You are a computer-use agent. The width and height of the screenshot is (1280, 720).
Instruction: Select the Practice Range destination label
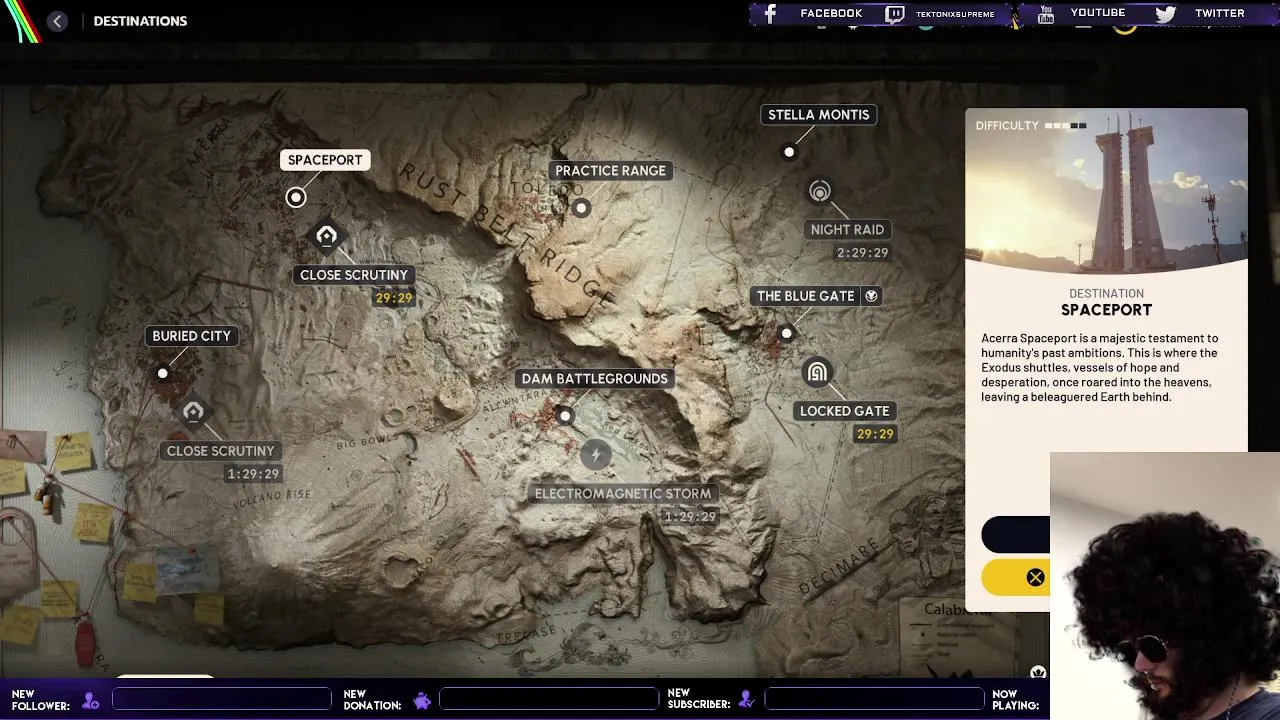[610, 171]
